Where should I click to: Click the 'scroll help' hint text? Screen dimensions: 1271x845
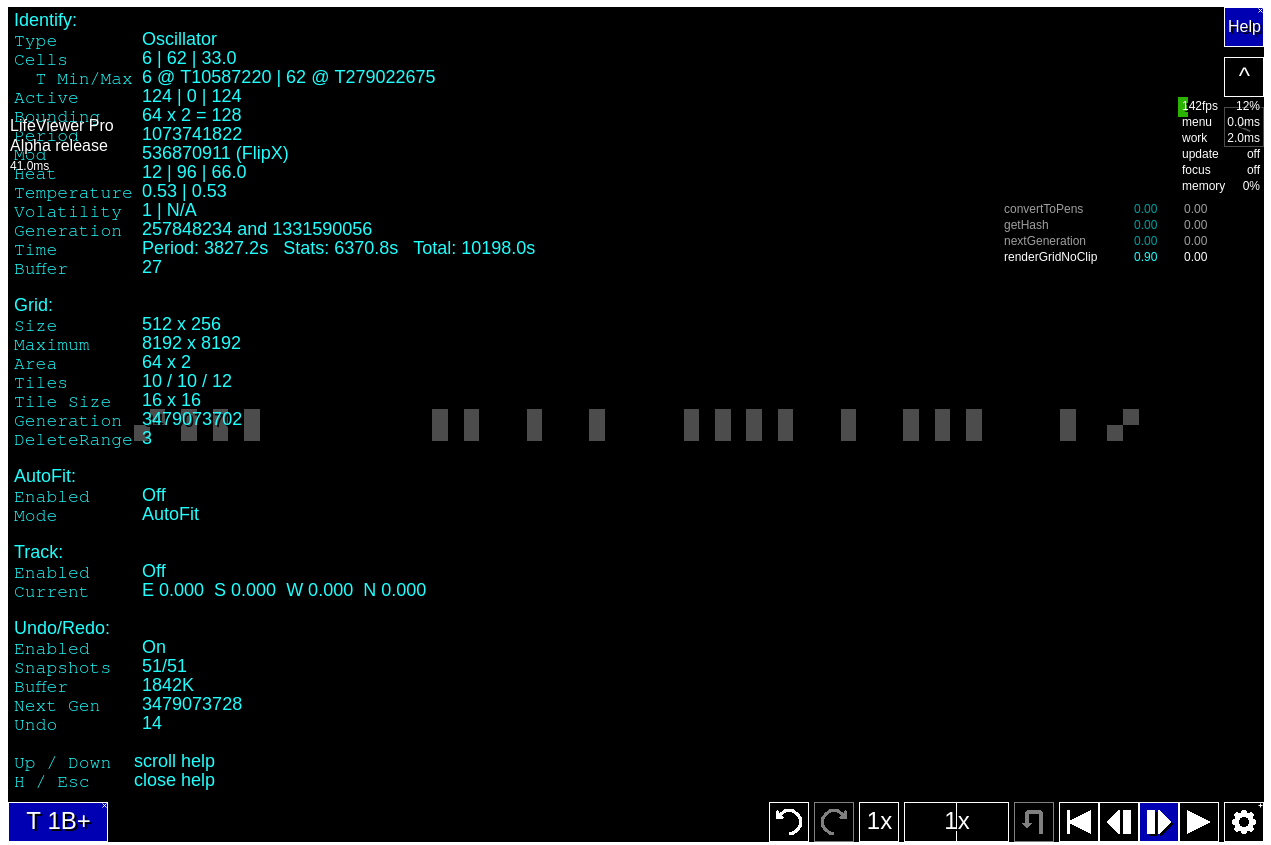(174, 761)
